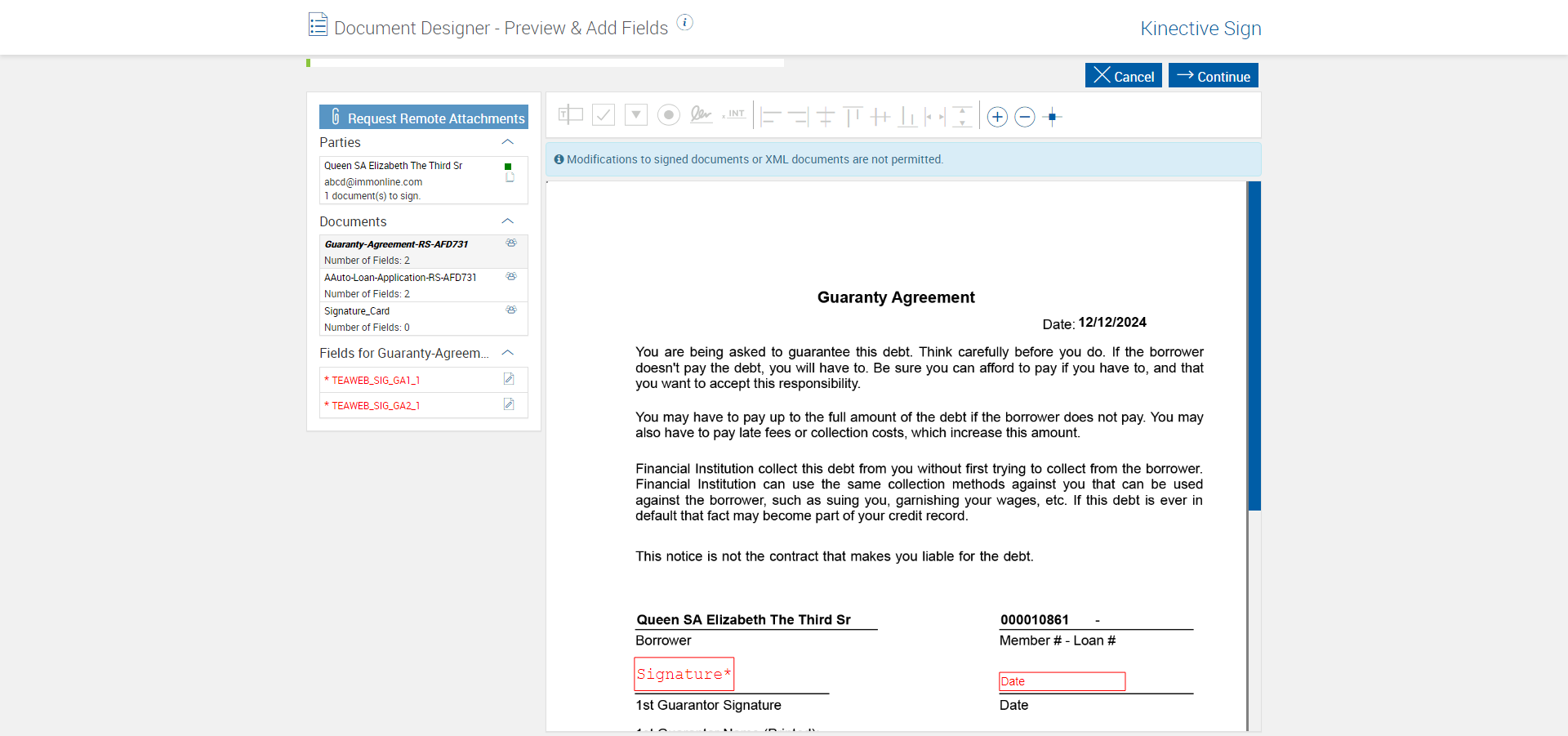Zoom in on the document preview

tap(997, 117)
